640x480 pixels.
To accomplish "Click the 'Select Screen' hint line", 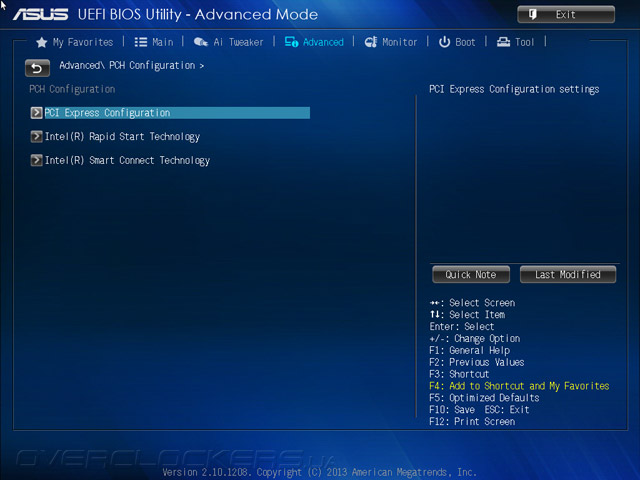I will pyautogui.click(x=472, y=303).
